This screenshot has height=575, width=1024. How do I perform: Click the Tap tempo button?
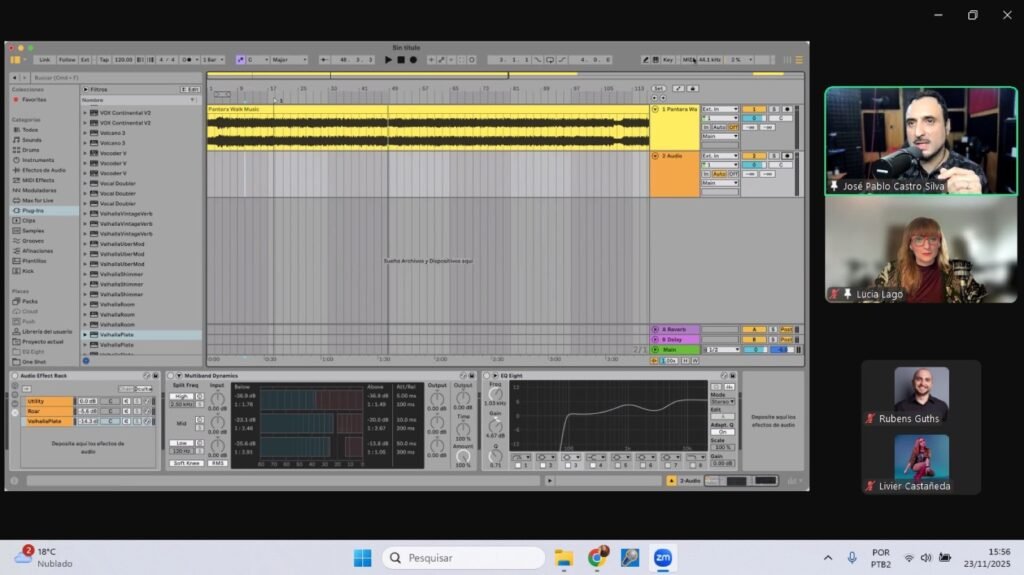click(104, 59)
